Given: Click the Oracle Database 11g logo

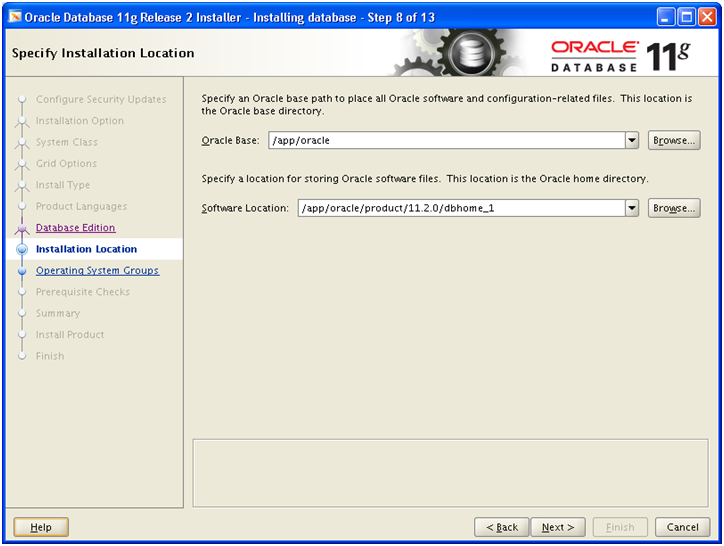Looking at the screenshot, I should click(x=621, y=56).
